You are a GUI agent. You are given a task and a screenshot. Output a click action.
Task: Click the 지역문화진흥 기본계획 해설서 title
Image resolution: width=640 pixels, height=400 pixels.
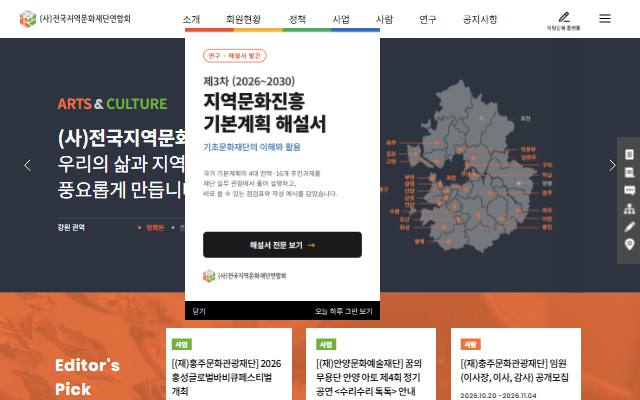click(264, 113)
